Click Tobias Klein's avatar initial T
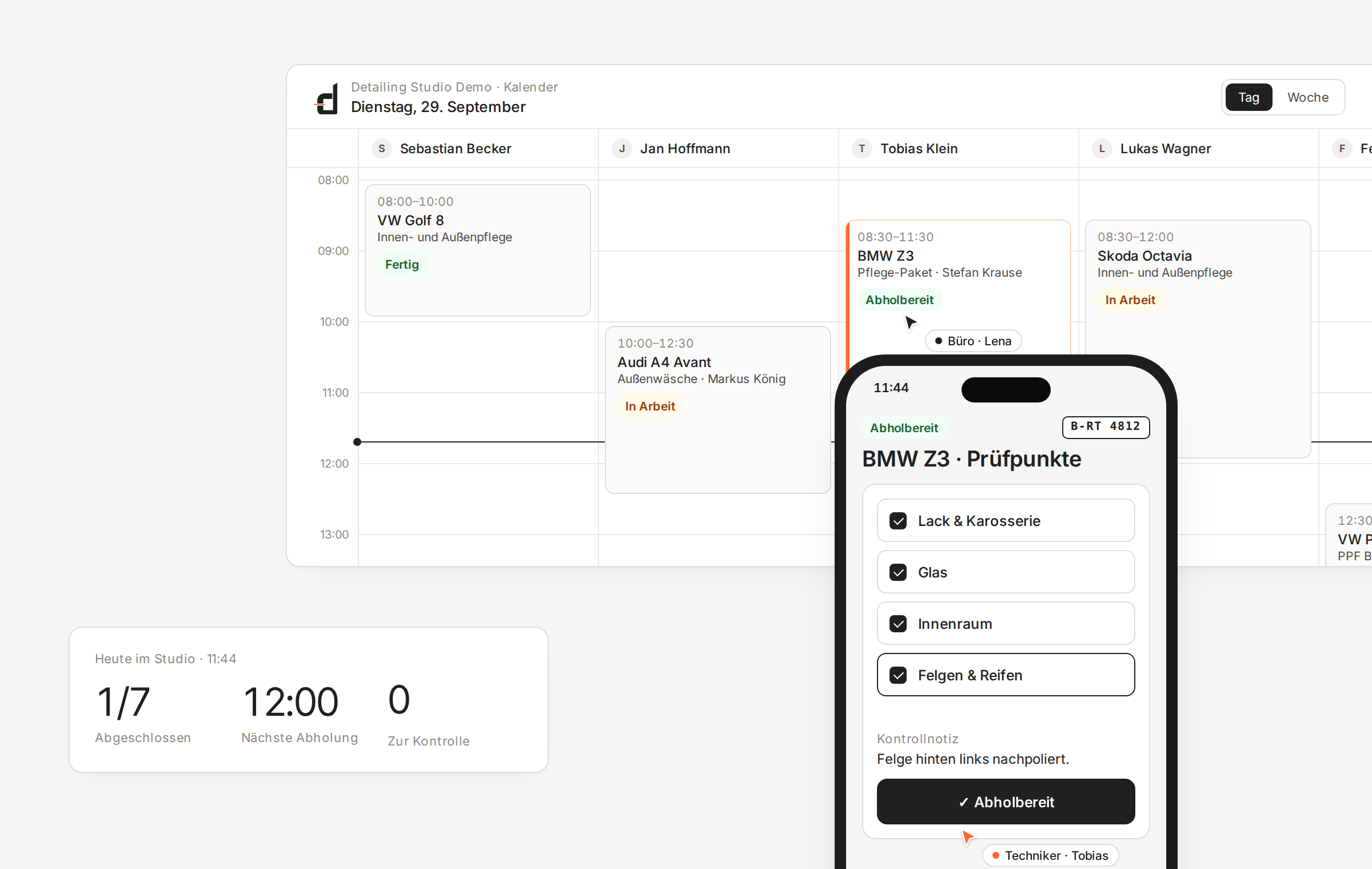The width and height of the screenshot is (1372, 869). pyautogui.click(x=862, y=149)
